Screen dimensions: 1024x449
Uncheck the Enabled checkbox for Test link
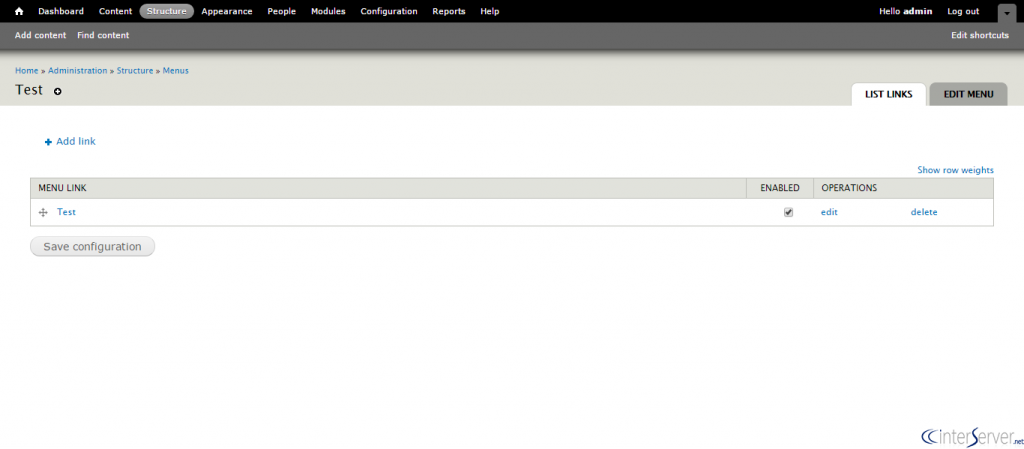coord(788,212)
